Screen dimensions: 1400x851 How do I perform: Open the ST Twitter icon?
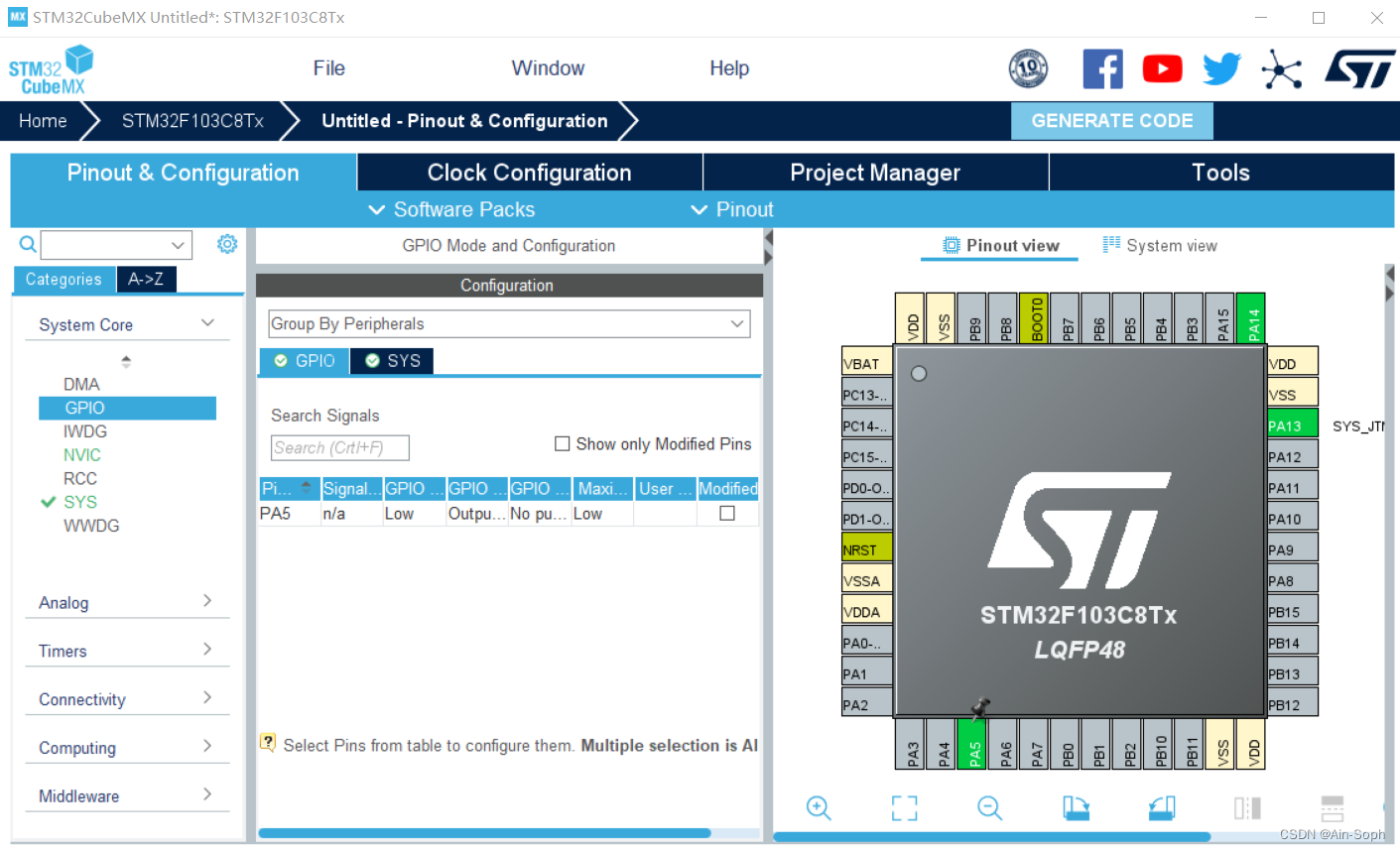click(1221, 69)
